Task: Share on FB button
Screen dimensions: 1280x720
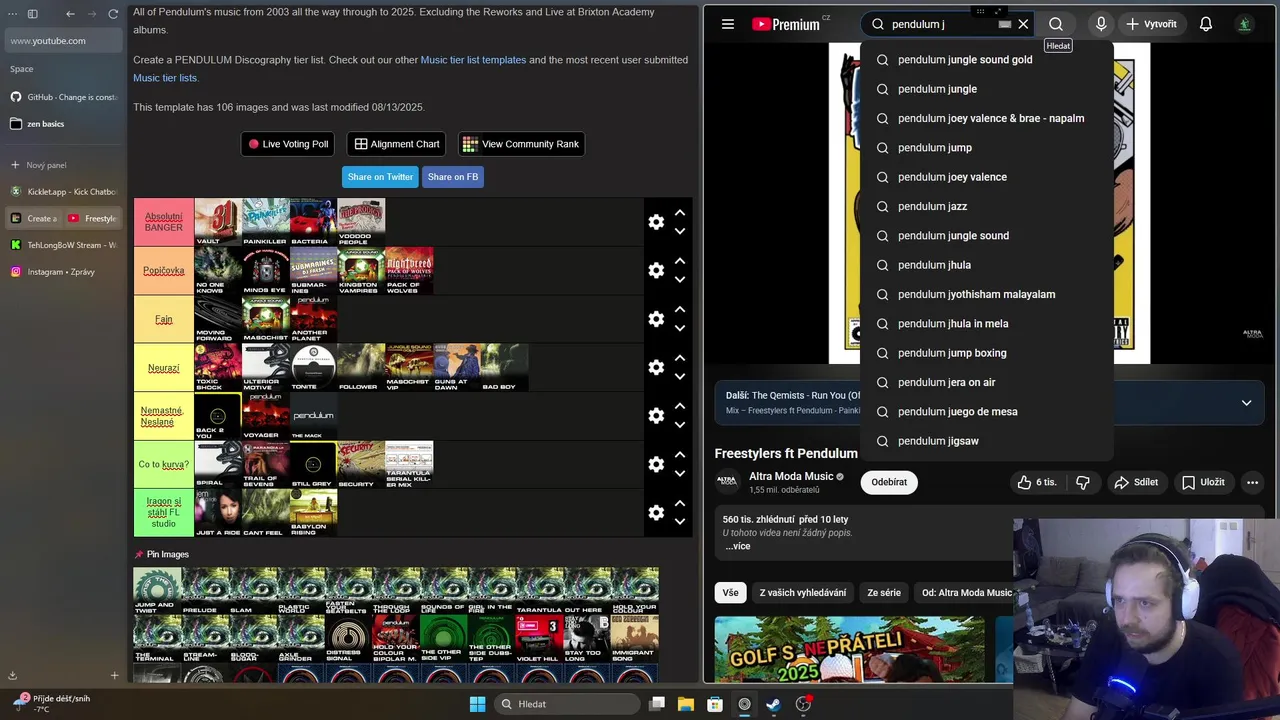Action: click(x=453, y=177)
